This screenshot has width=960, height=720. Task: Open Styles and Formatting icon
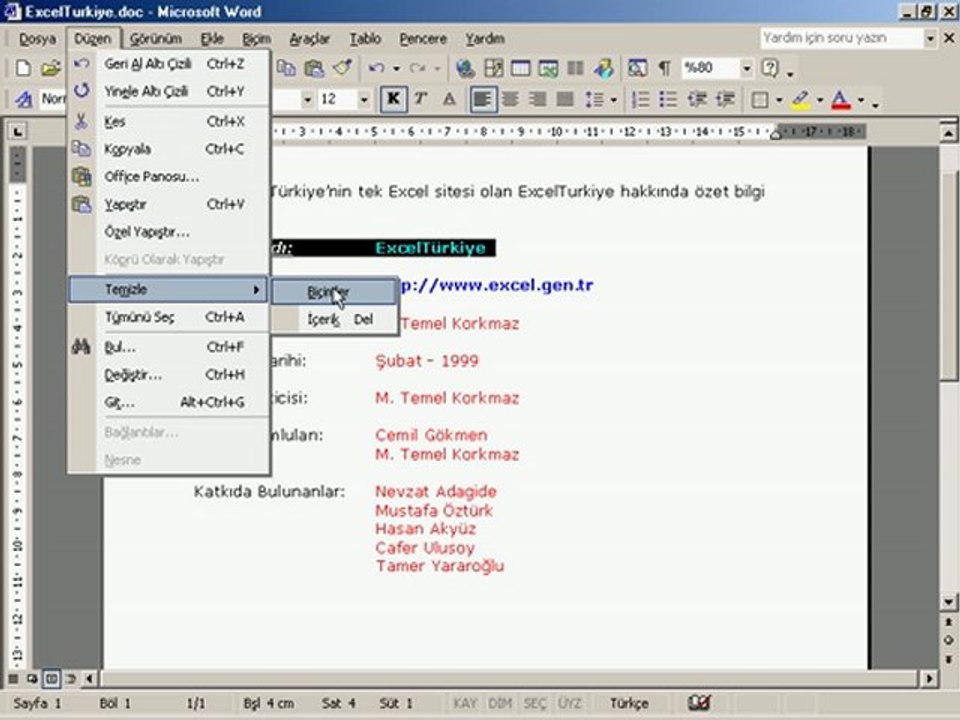click(23, 99)
